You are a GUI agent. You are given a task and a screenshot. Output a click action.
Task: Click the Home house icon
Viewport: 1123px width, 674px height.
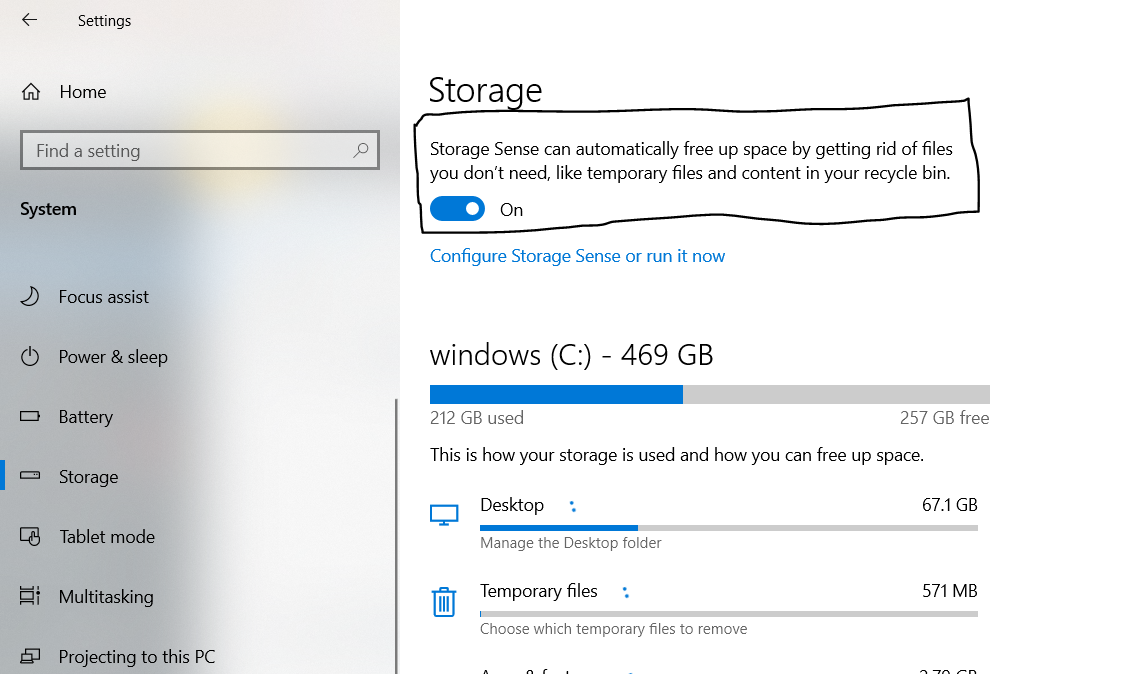click(30, 91)
